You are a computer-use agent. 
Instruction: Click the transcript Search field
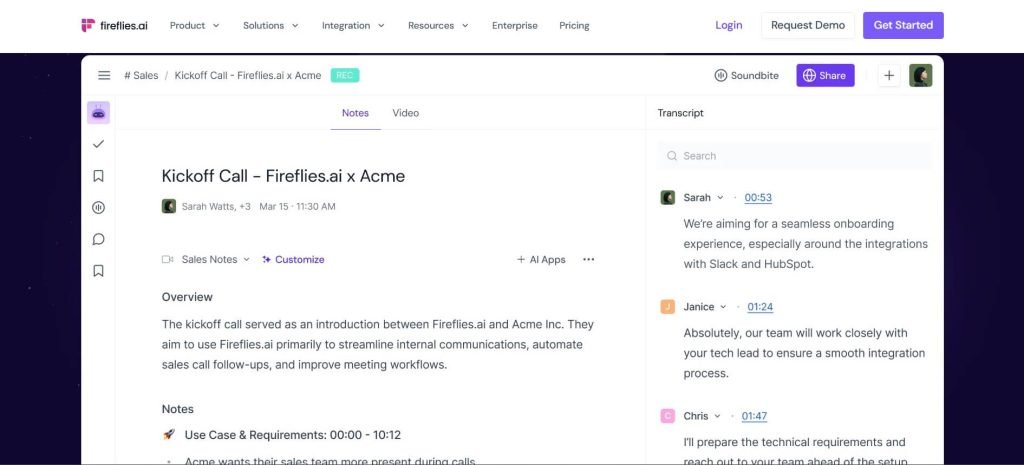coord(796,156)
